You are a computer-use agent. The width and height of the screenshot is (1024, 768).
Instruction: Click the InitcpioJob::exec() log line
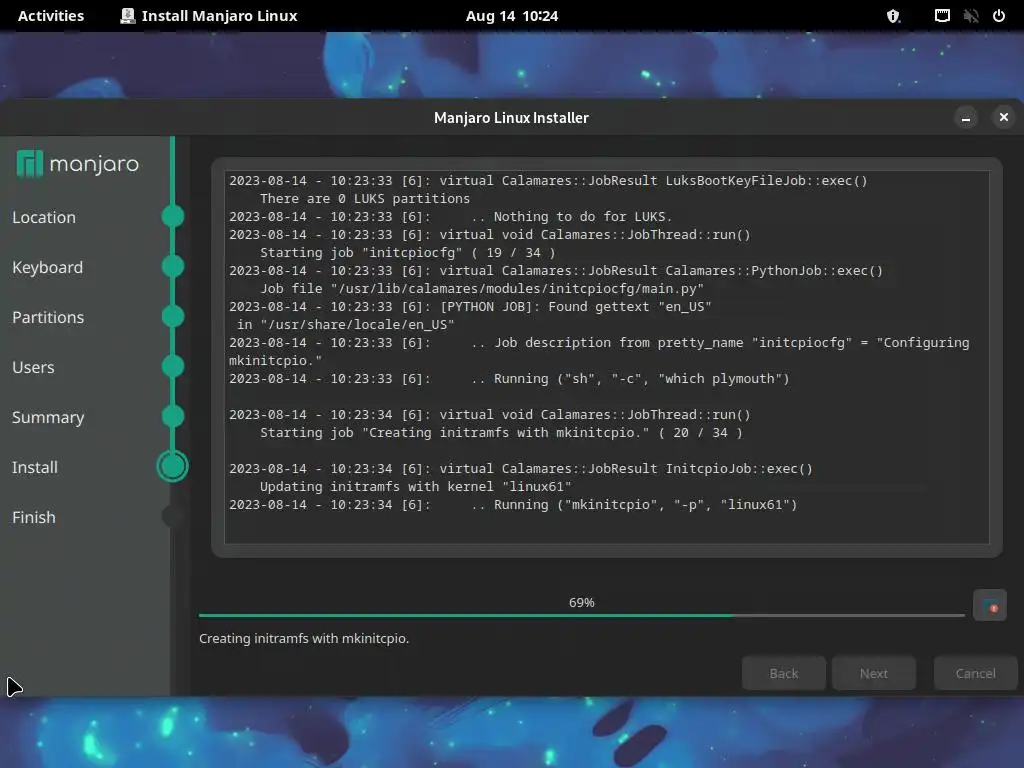click(520, 469)
